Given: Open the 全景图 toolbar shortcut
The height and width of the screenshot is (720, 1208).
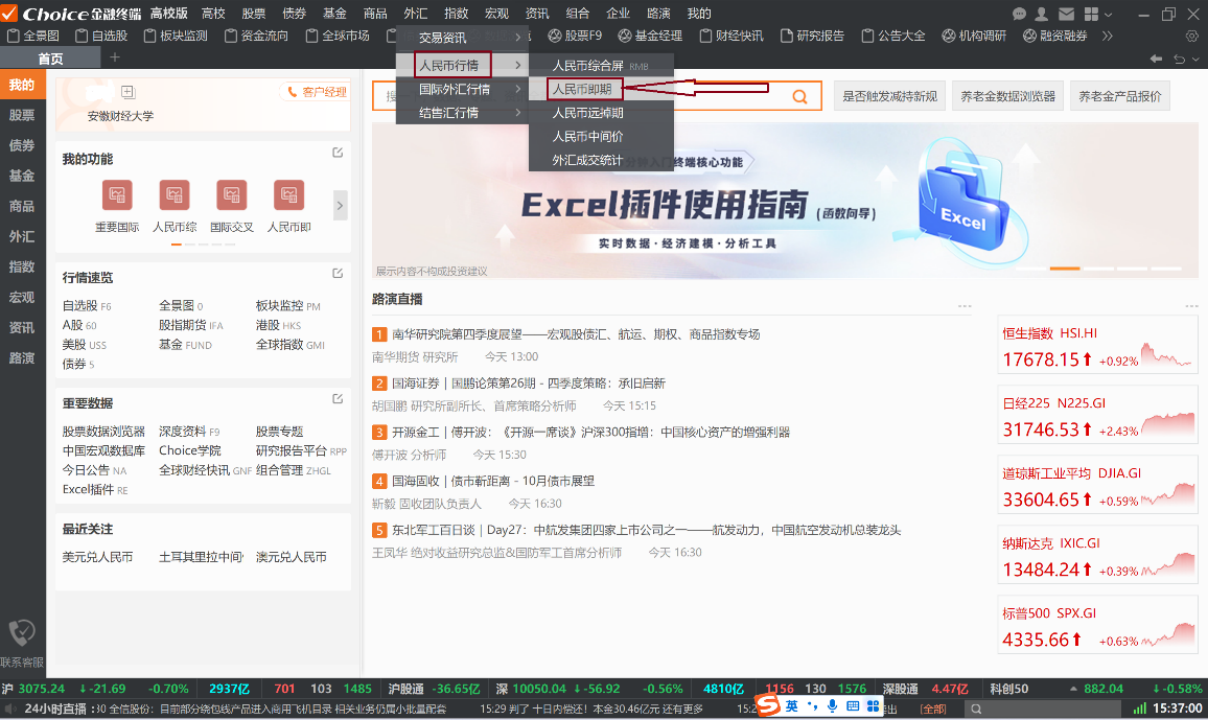Looking at the screenshot, I should tap(33, 36).
